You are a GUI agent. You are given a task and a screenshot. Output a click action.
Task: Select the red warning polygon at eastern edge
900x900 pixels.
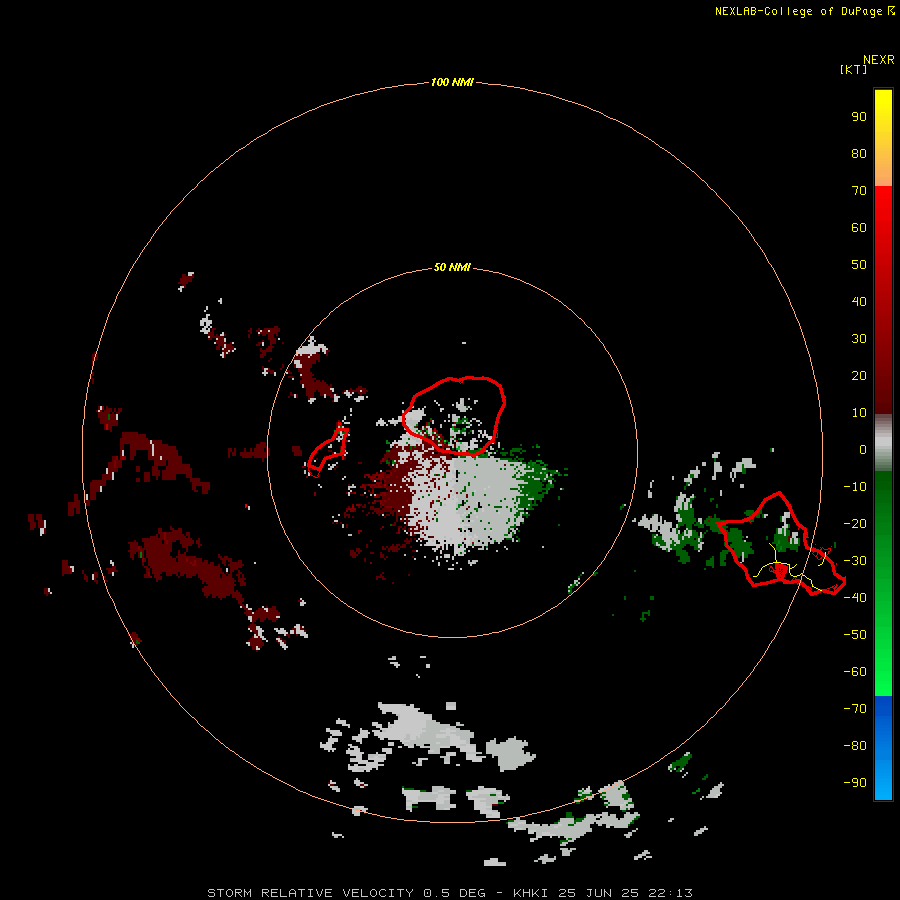coord(781,544)
